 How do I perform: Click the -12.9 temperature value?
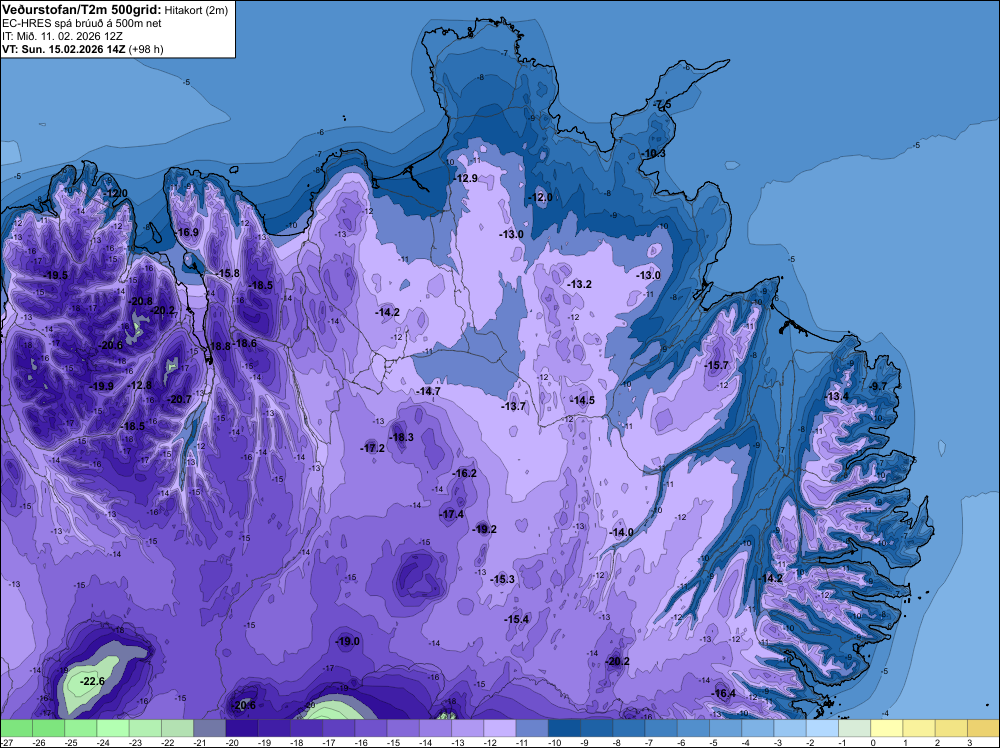click(x=466, y=178)
